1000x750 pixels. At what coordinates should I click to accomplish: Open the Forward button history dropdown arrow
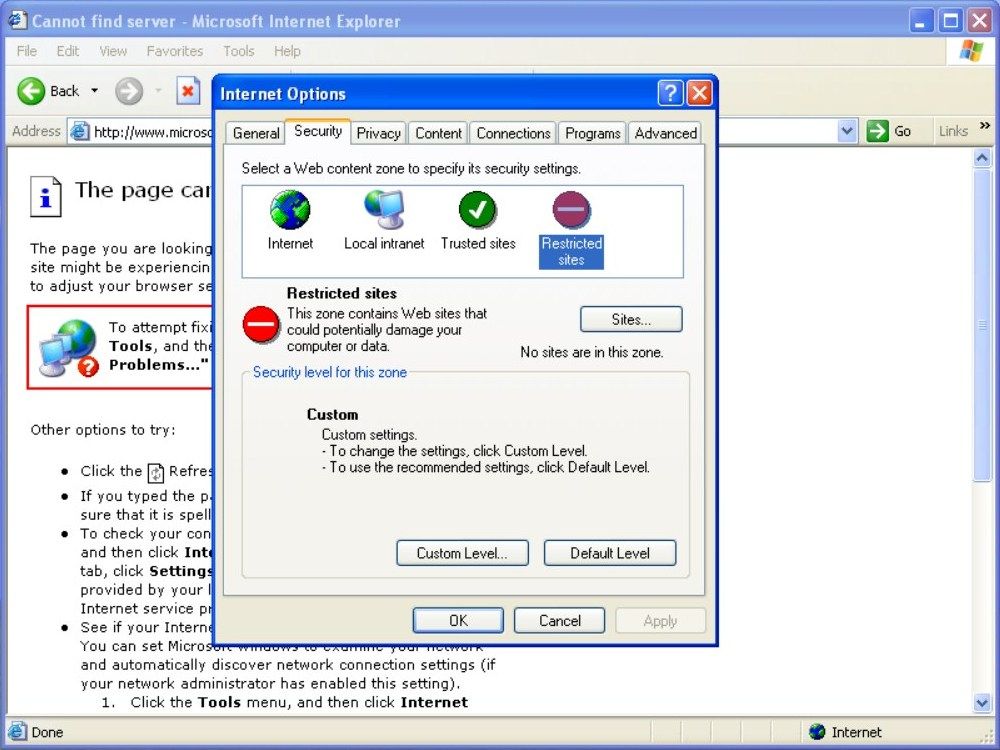[158, 91]
